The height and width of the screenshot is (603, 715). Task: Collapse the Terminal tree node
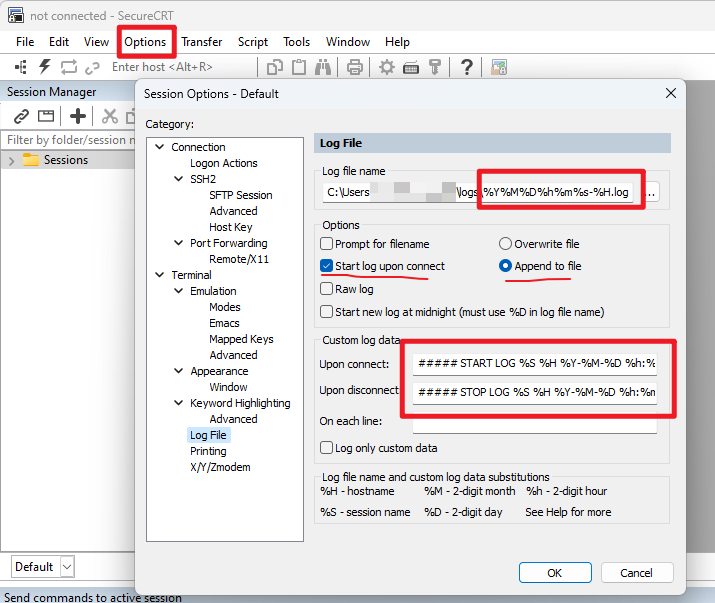[160, 275]
